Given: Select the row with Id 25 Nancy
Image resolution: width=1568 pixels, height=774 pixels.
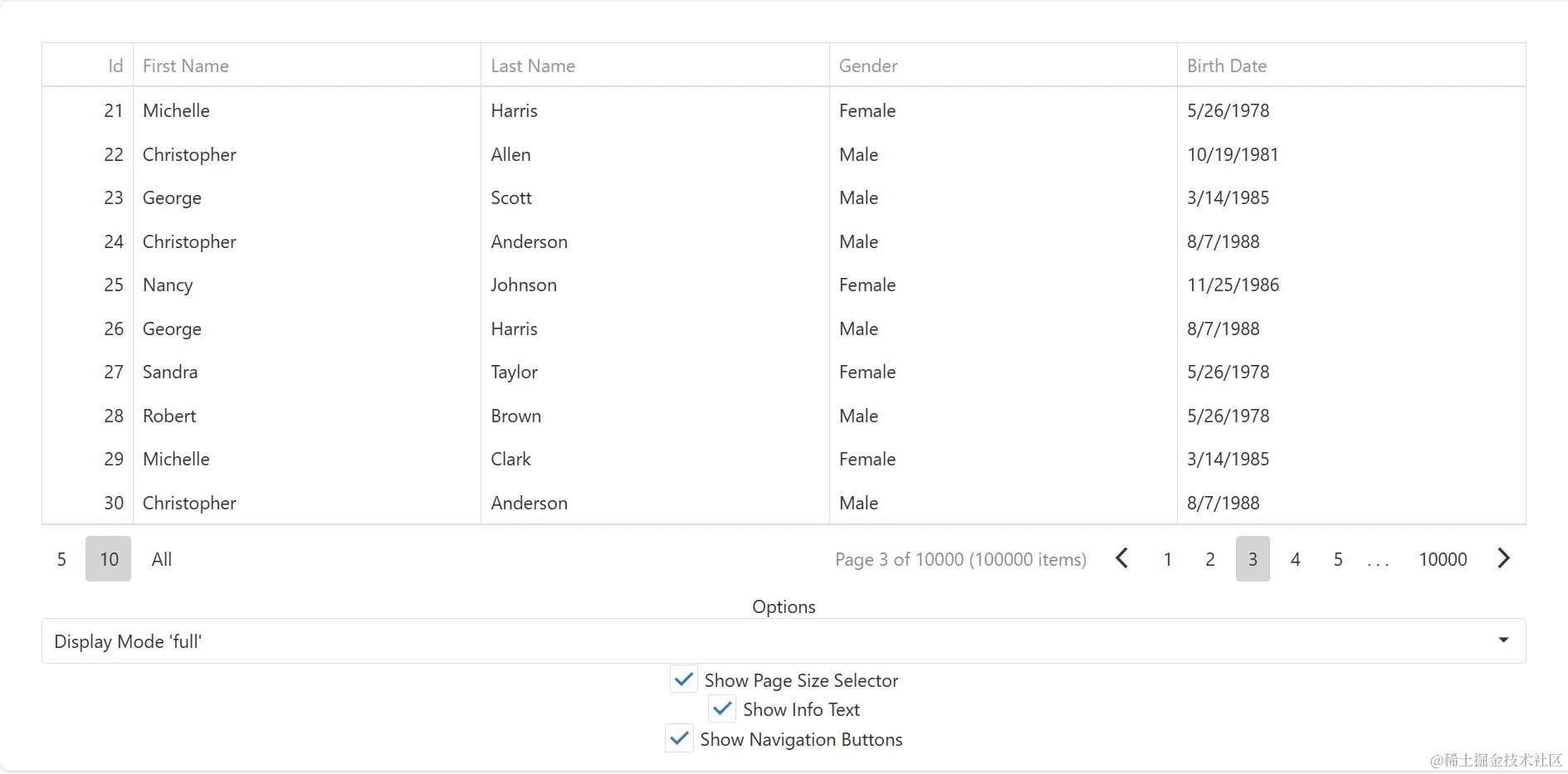Looking at the screenshot, I should [x=168, y=285].
